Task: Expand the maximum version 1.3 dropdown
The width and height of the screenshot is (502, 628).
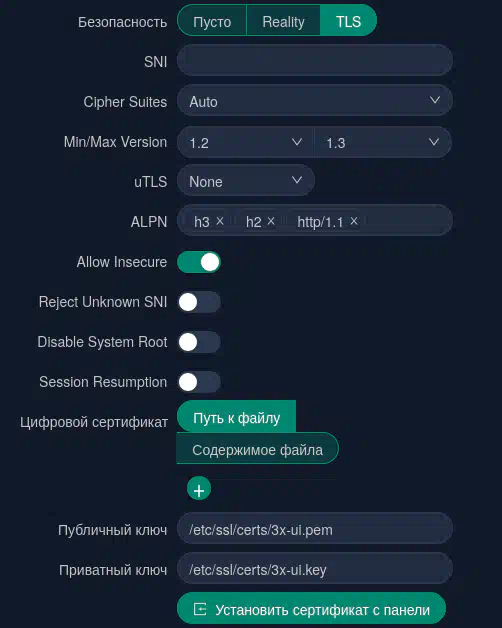Action: [x=383, y=142]
